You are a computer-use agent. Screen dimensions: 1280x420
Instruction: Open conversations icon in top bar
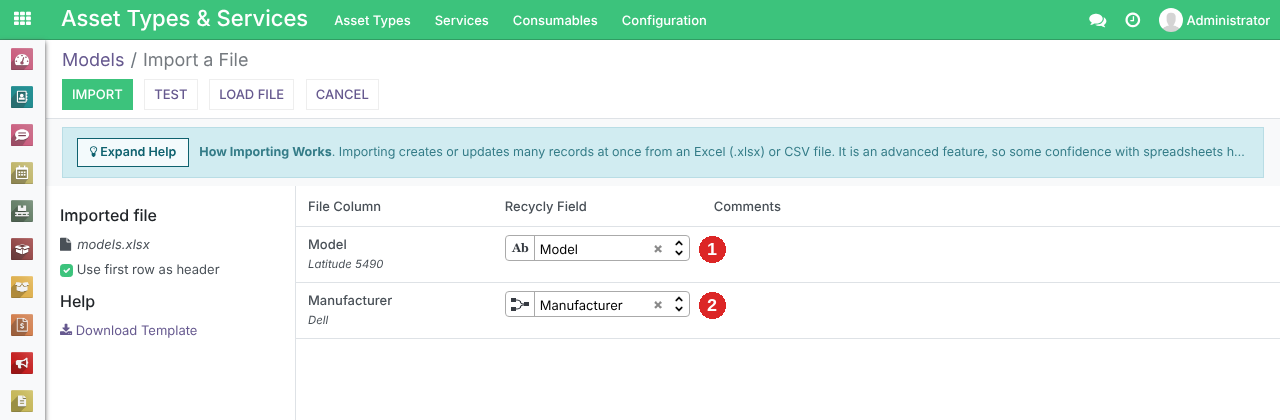(1097, 20)
